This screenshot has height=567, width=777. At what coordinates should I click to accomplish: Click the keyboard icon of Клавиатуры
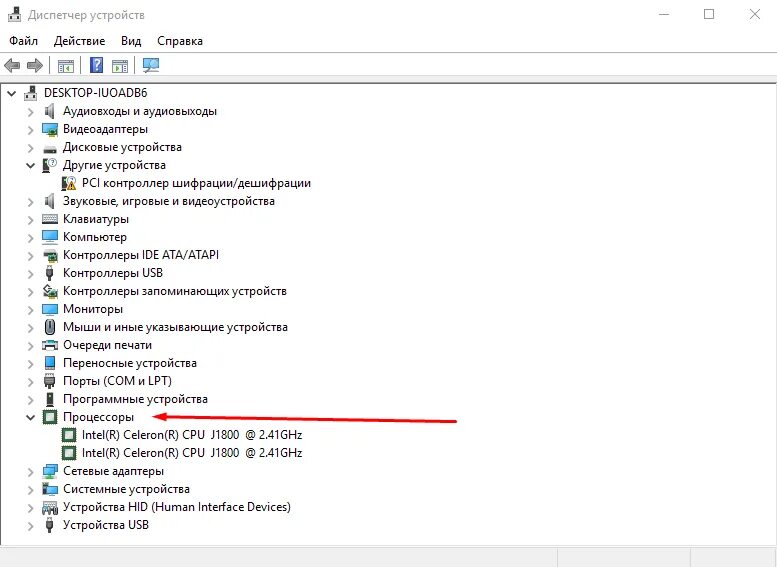pyautogui.click(x=50, y=219)
